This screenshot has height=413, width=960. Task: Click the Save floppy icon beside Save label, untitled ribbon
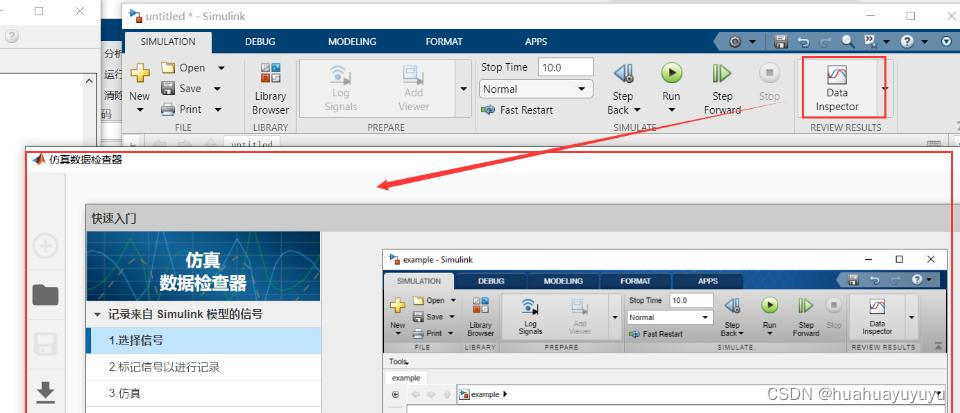[x=168, y=88]
